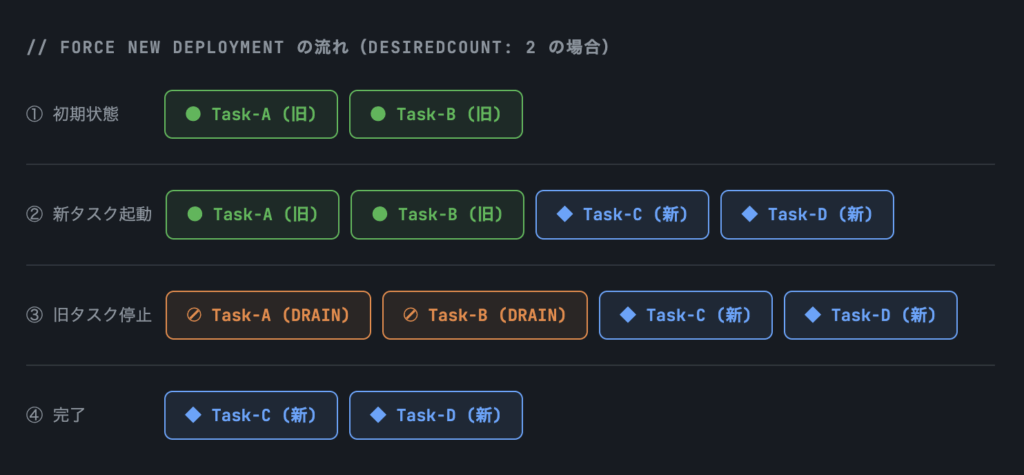Click the circled number ④ marker
This screenshot has height=475, width=1024.
[34, 415]
